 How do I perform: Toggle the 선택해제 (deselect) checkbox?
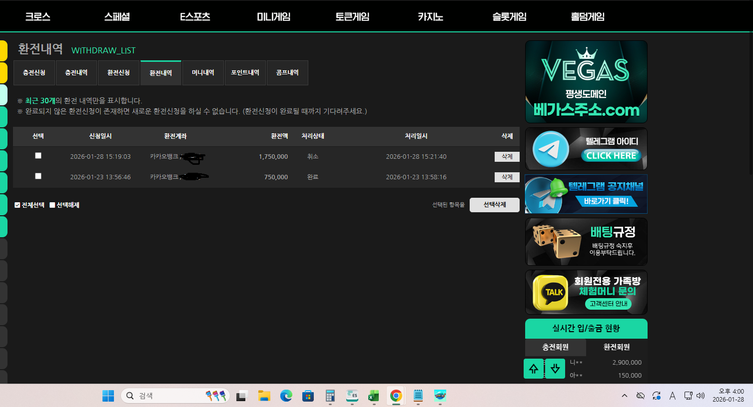54,204
